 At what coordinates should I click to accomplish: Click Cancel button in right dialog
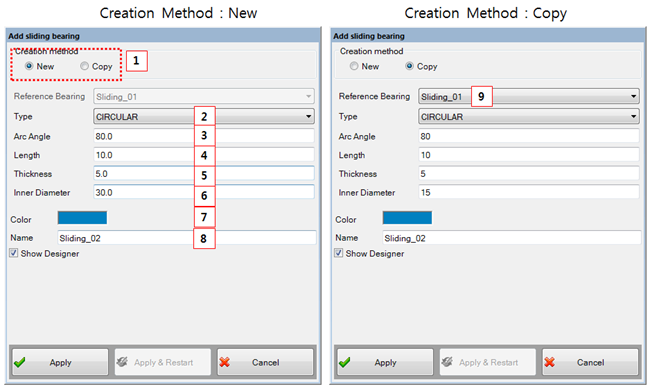pyautogui.click(x=590, y=362)
